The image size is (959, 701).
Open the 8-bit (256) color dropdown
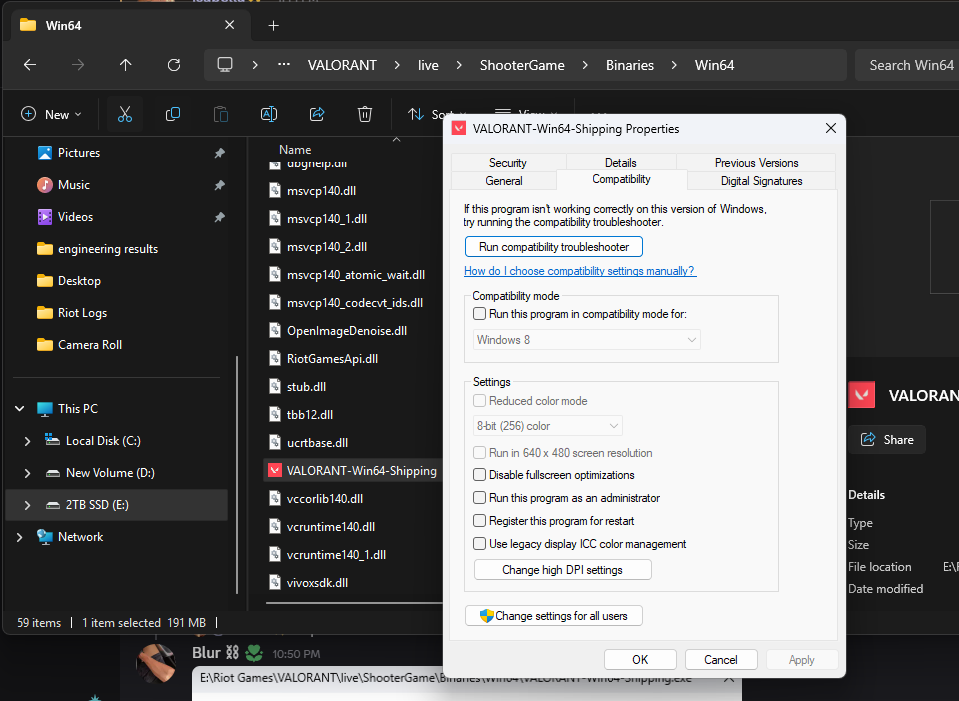(547, 426)
